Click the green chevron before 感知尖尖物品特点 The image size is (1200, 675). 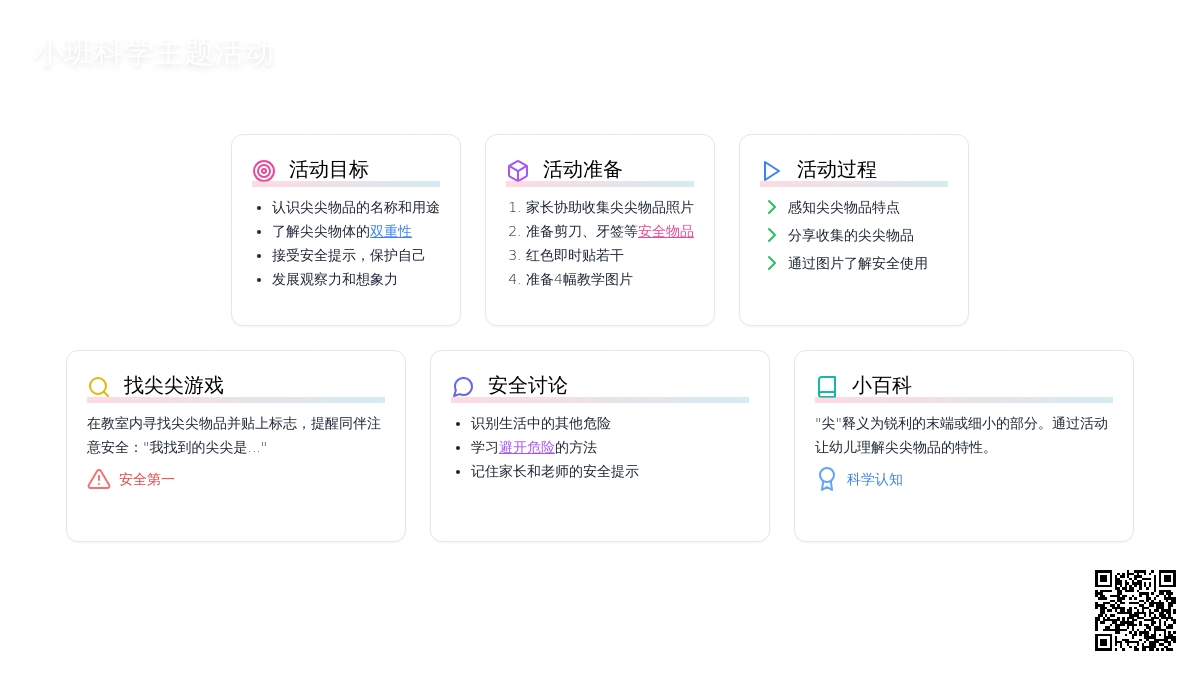[x=772, y=207]
